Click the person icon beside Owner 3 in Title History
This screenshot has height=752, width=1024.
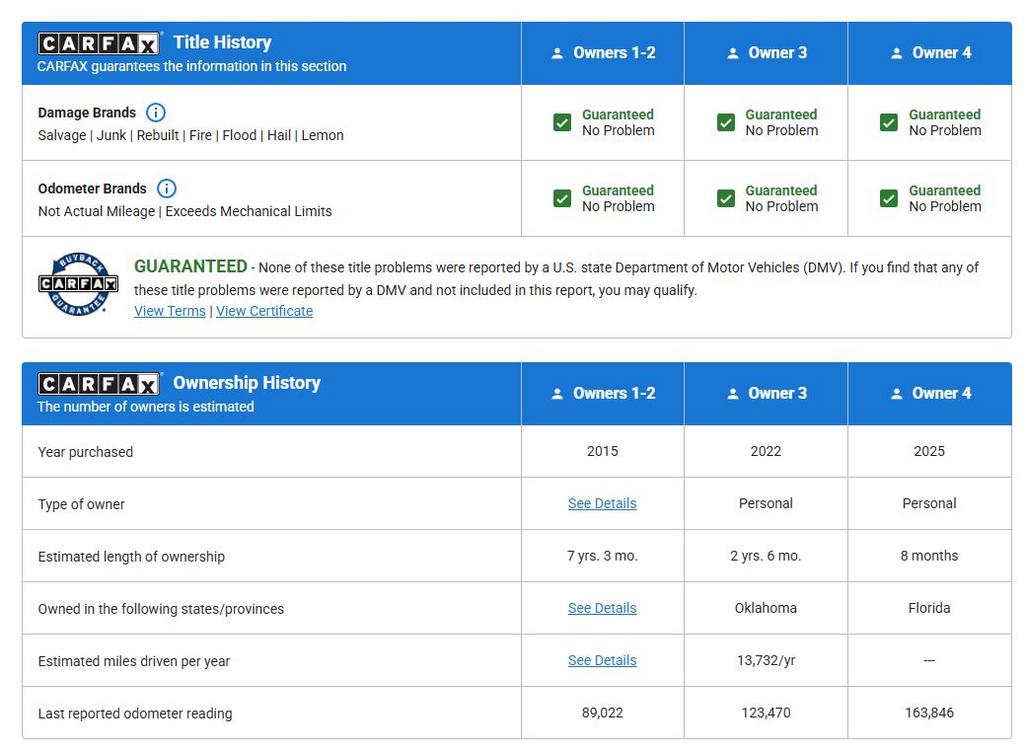733,53
